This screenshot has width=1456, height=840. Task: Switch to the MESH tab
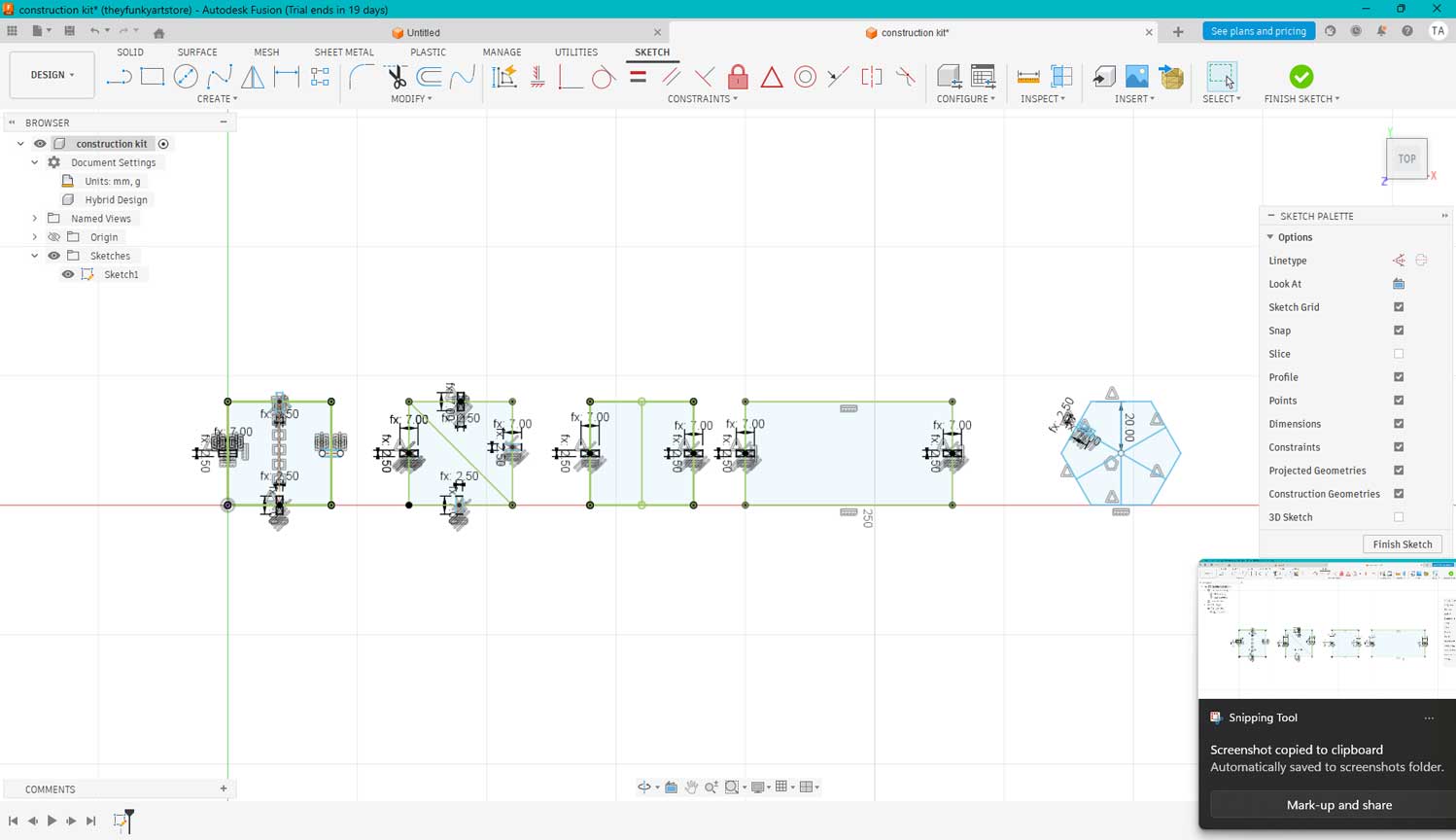pyautogui.click(x=266, y=52)
